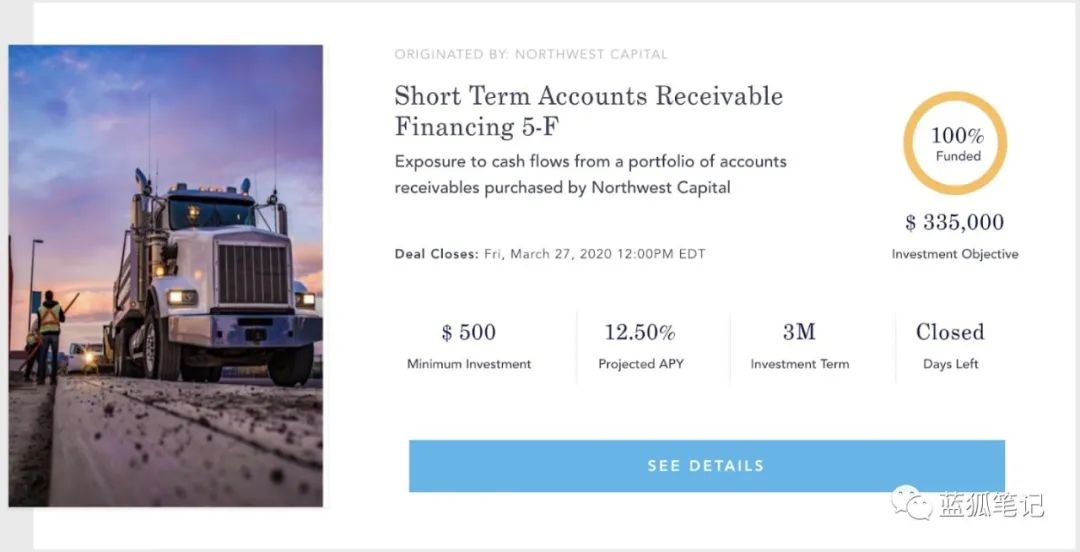Click the Investment Term label
The image size is (1080, 552).
[799, 364]
